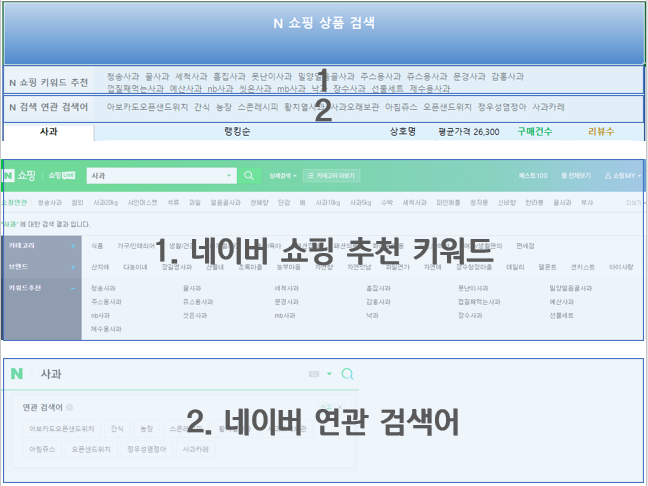Click the green Naver N logo beside 사과
Screen dimensions: 648x486
tap(17, 374)
